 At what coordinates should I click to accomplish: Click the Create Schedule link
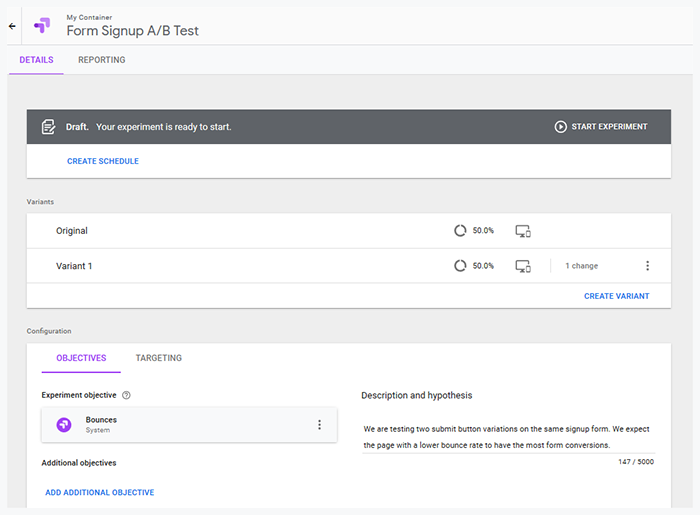pyautogui.click(x=103, y=161)
